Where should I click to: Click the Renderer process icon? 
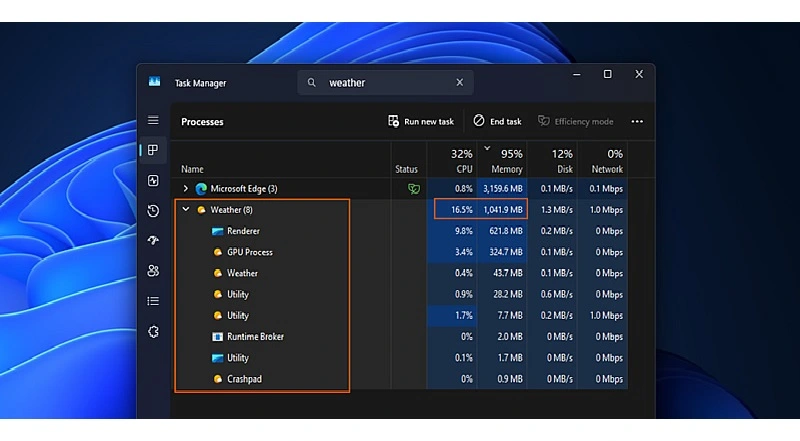tap(217, 231)
